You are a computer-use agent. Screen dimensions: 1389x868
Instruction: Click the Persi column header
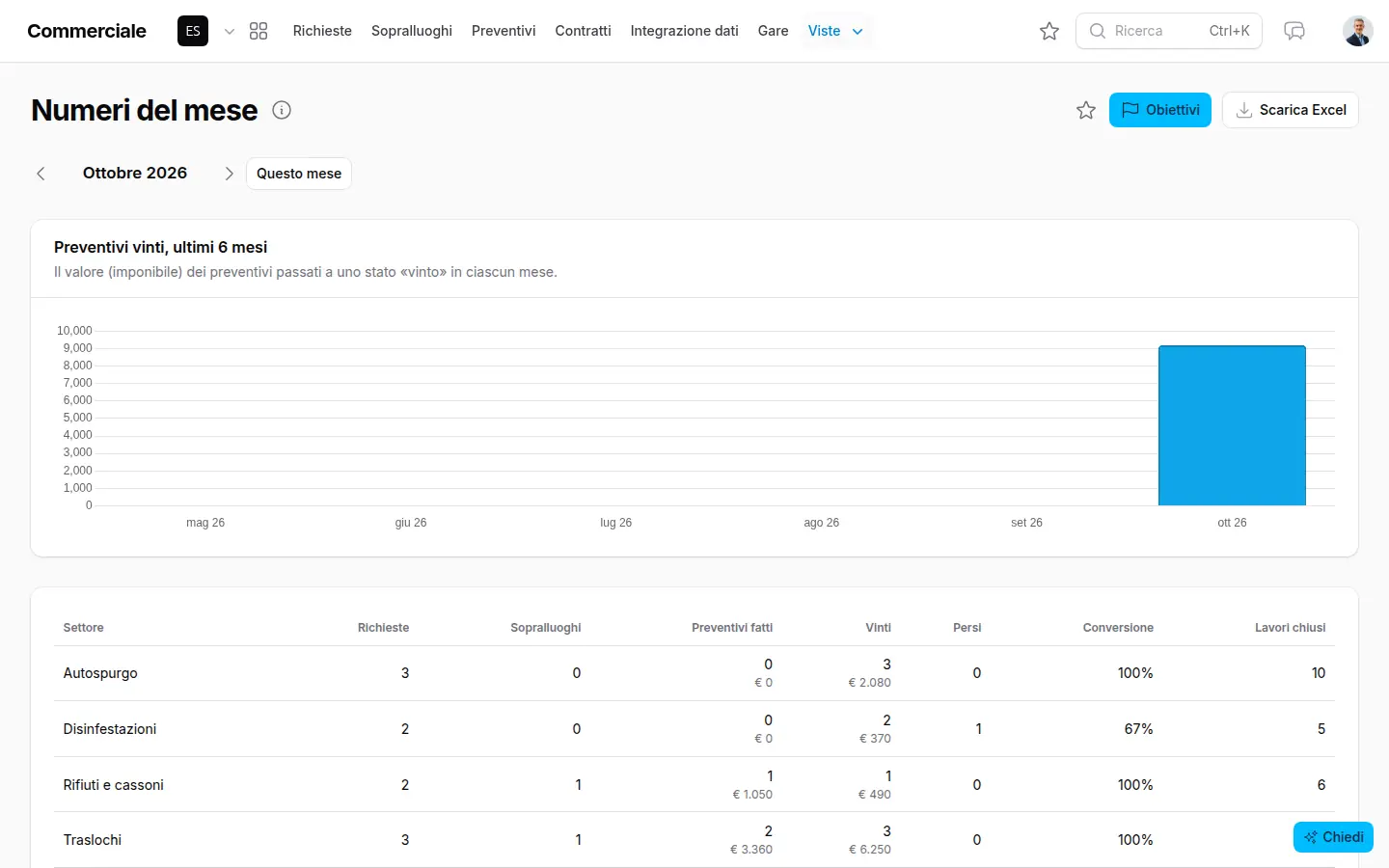[967, 628]
